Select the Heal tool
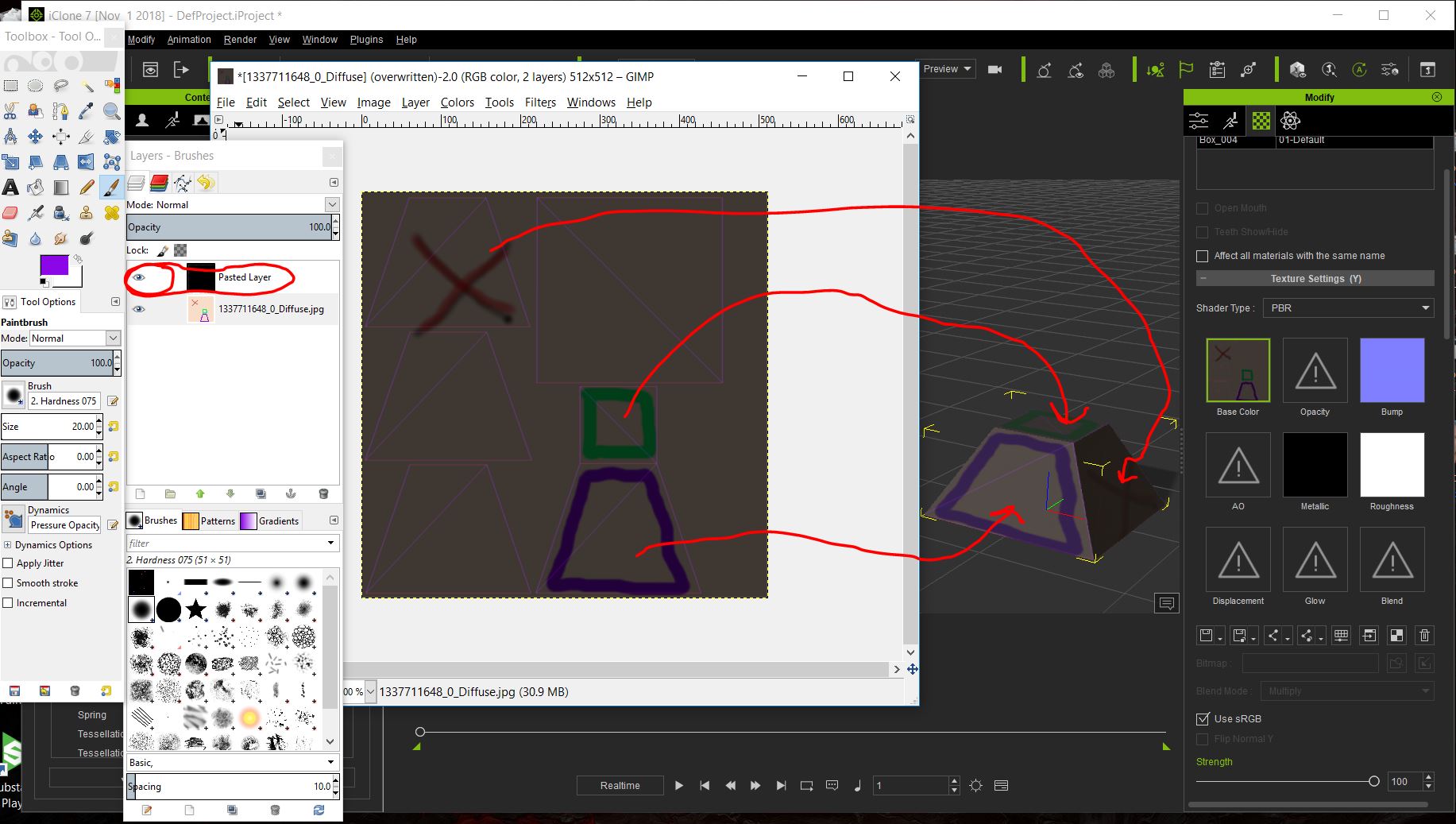1456x824 pixels. [x=112, y=213]
